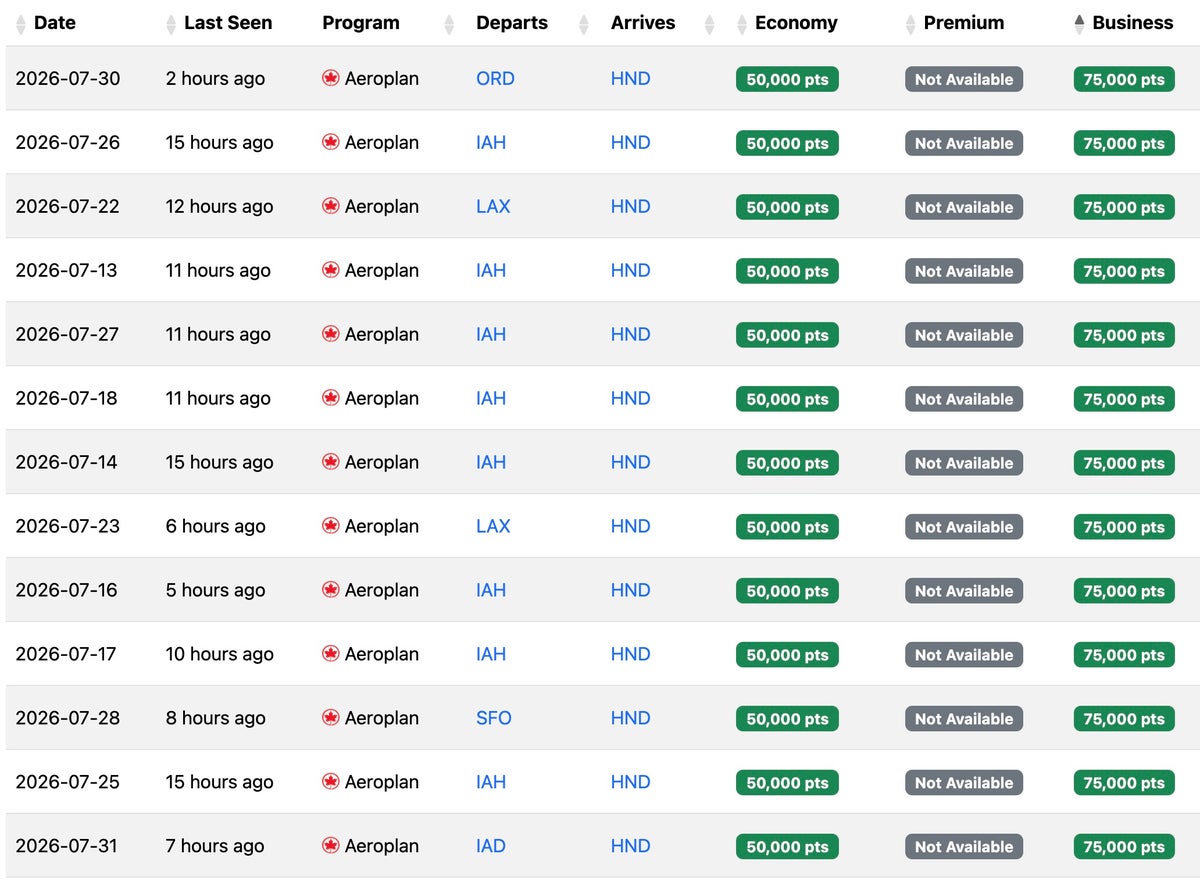Click Aeroplan maple leaf icon in ORD row
This screenshot has height=886, width=1200.
coord(331,78)
